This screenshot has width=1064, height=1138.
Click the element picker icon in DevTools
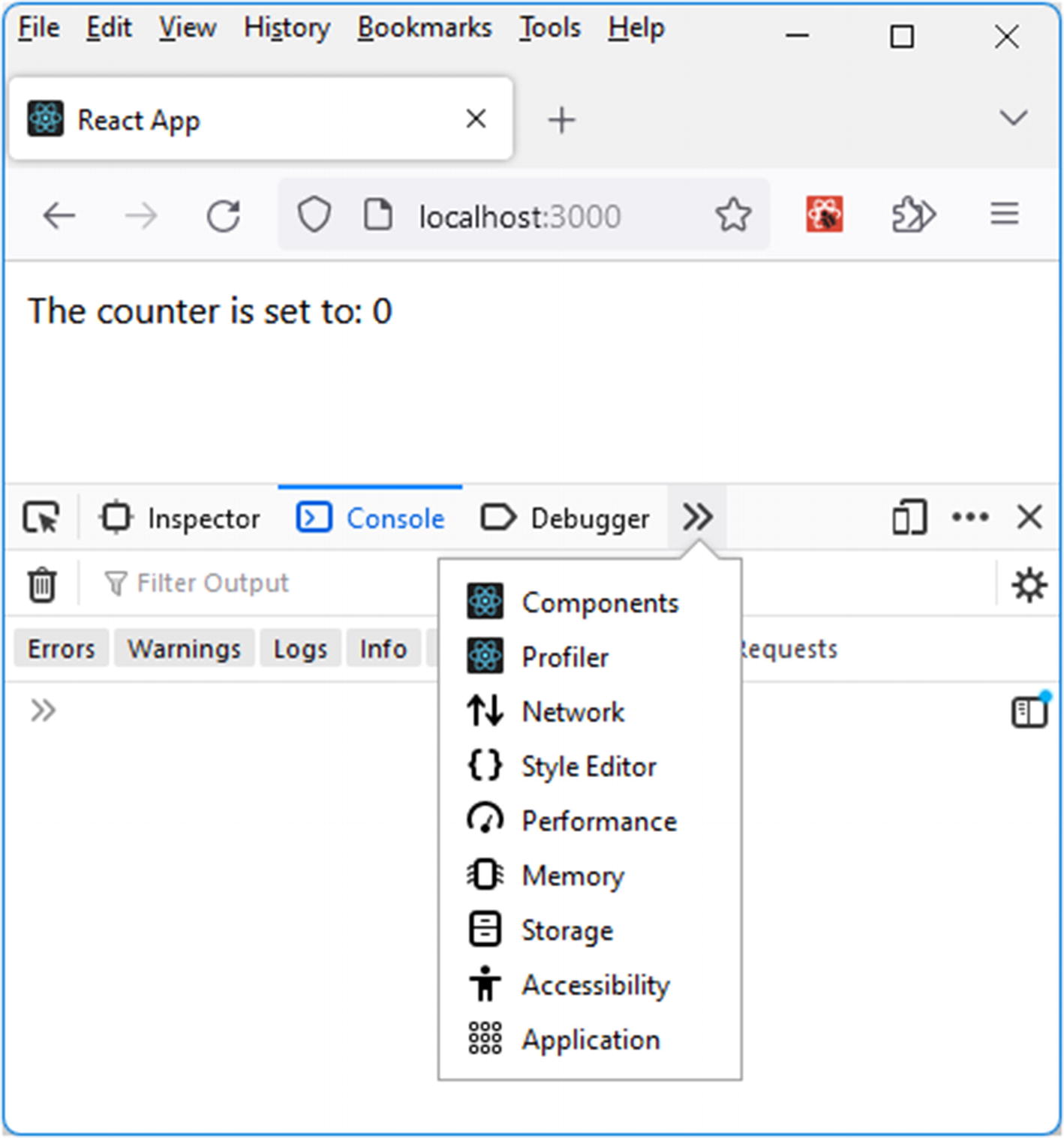tap(41, 518)
